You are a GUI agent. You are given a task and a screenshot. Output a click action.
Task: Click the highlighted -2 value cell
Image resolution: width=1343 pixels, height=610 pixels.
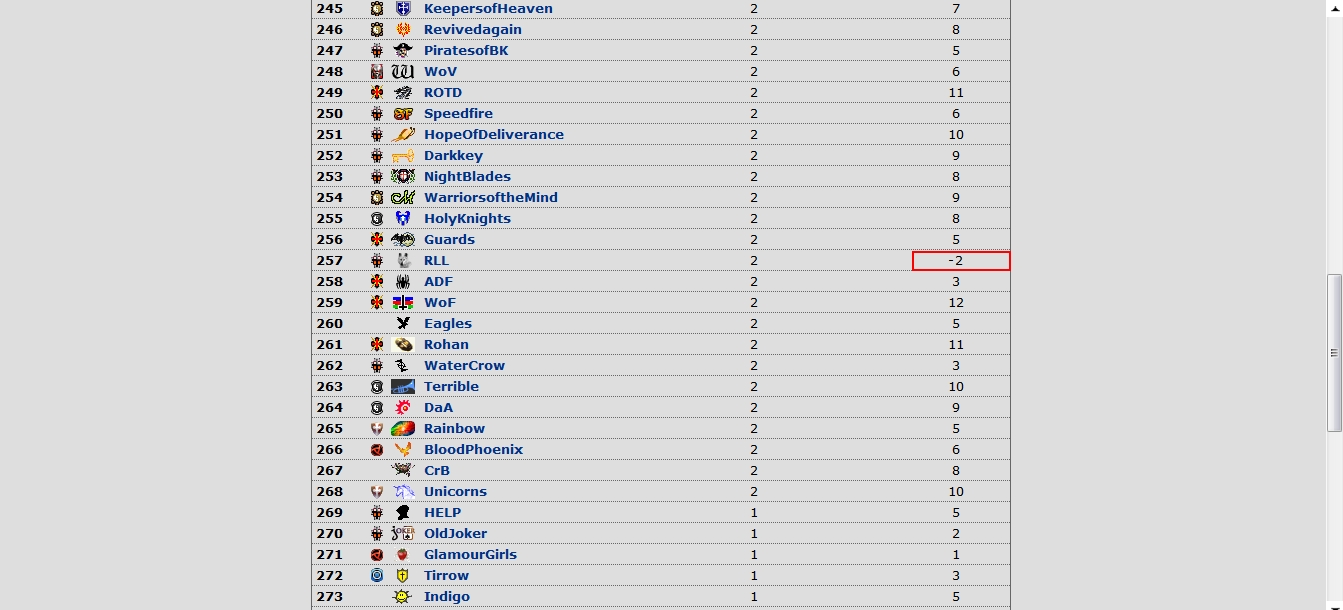tap(961, 261)
